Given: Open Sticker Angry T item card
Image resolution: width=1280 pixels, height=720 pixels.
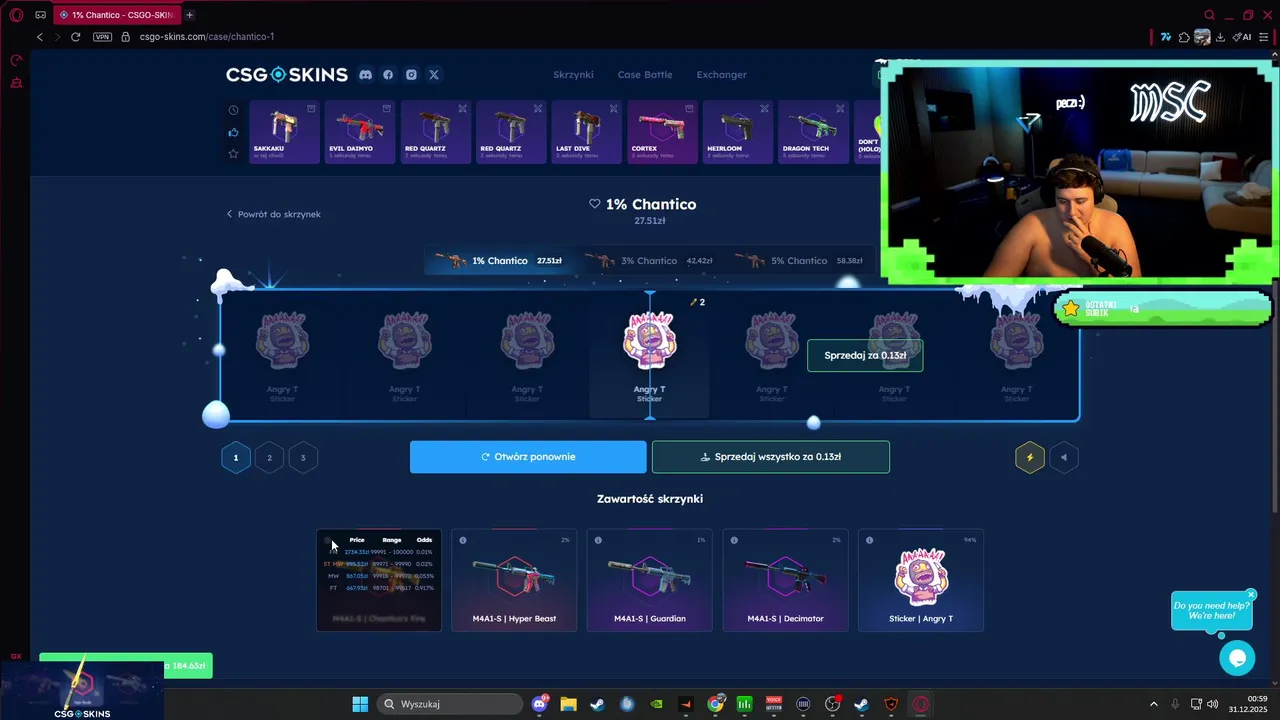Looking at the screenshot, I should click(x=921, y=580).
